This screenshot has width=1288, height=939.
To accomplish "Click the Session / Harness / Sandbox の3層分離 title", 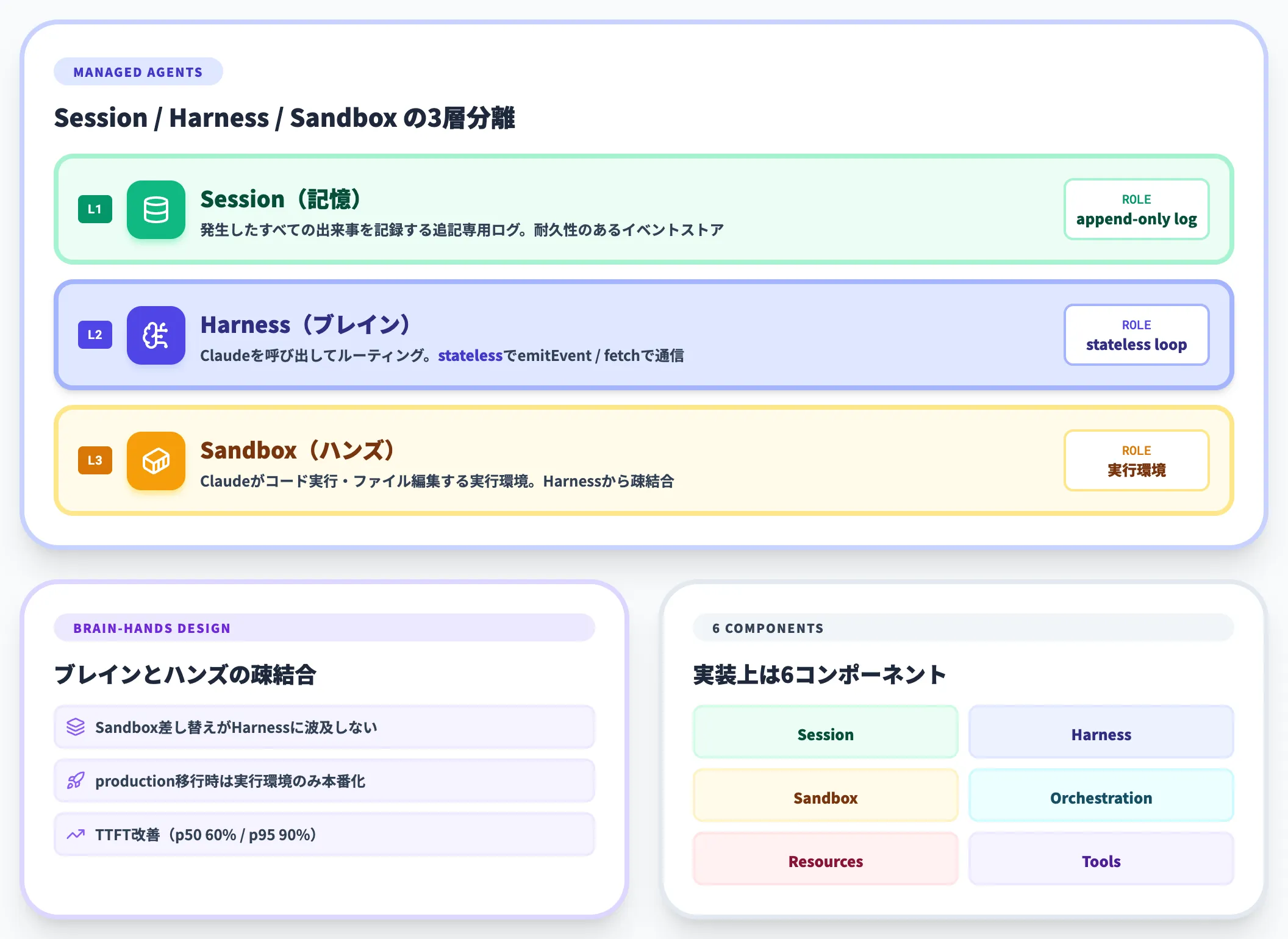I will click(285, 118).
